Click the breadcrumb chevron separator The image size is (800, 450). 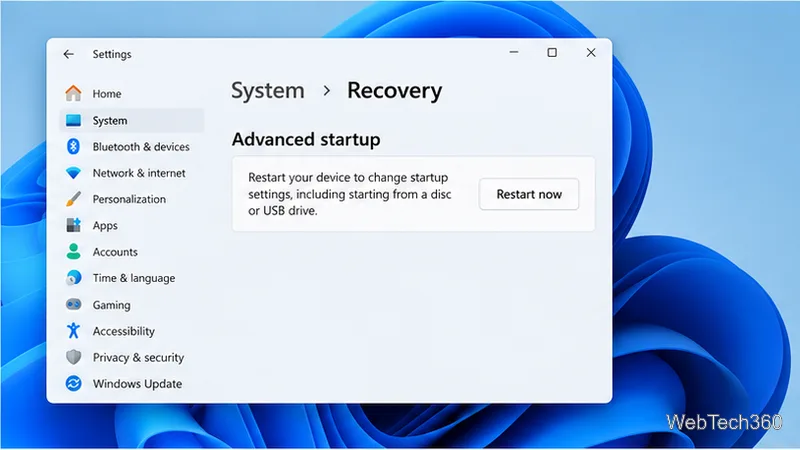(327, 91)
